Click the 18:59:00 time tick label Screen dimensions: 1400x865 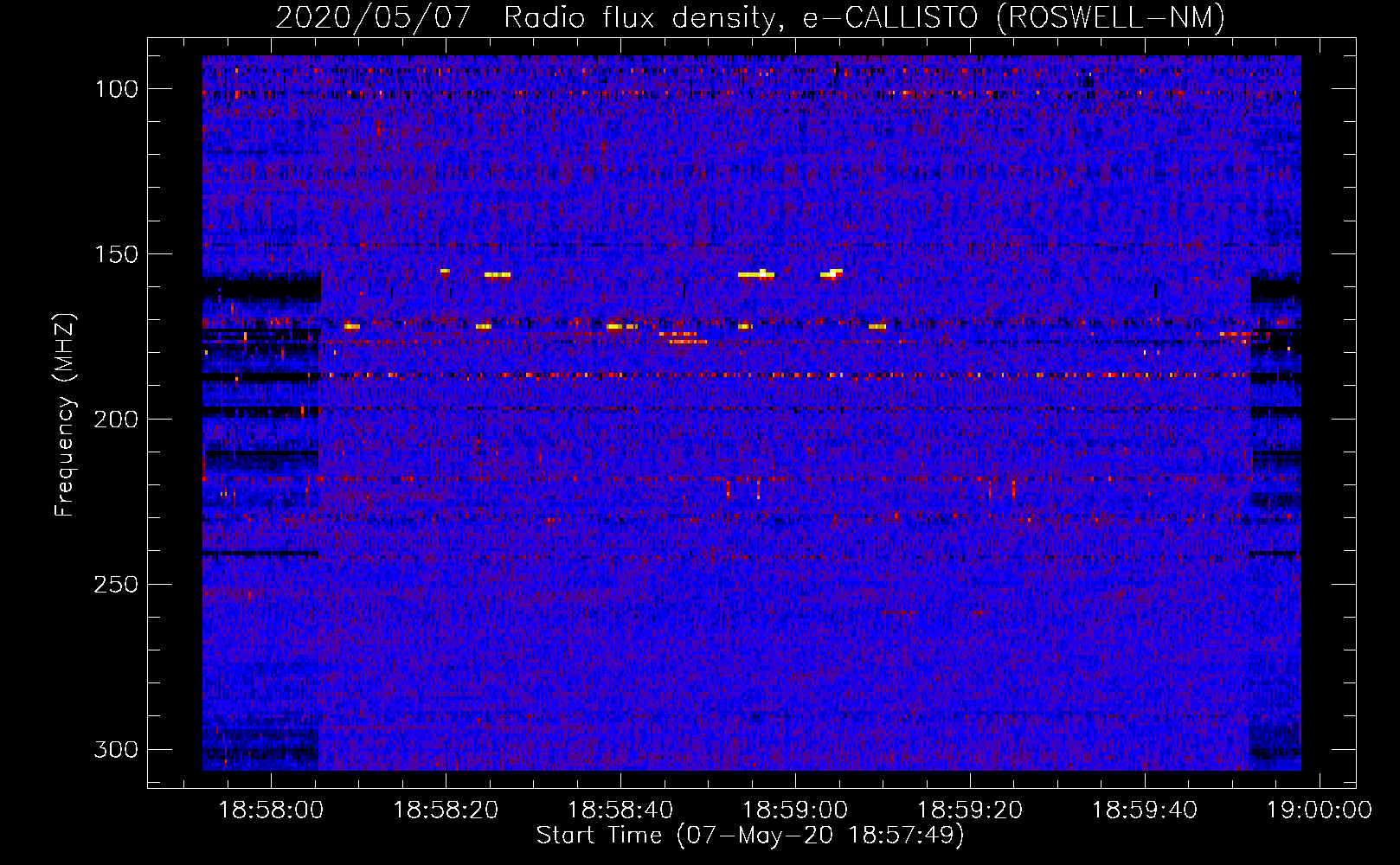pyautogui.click(x=795, y=811)
